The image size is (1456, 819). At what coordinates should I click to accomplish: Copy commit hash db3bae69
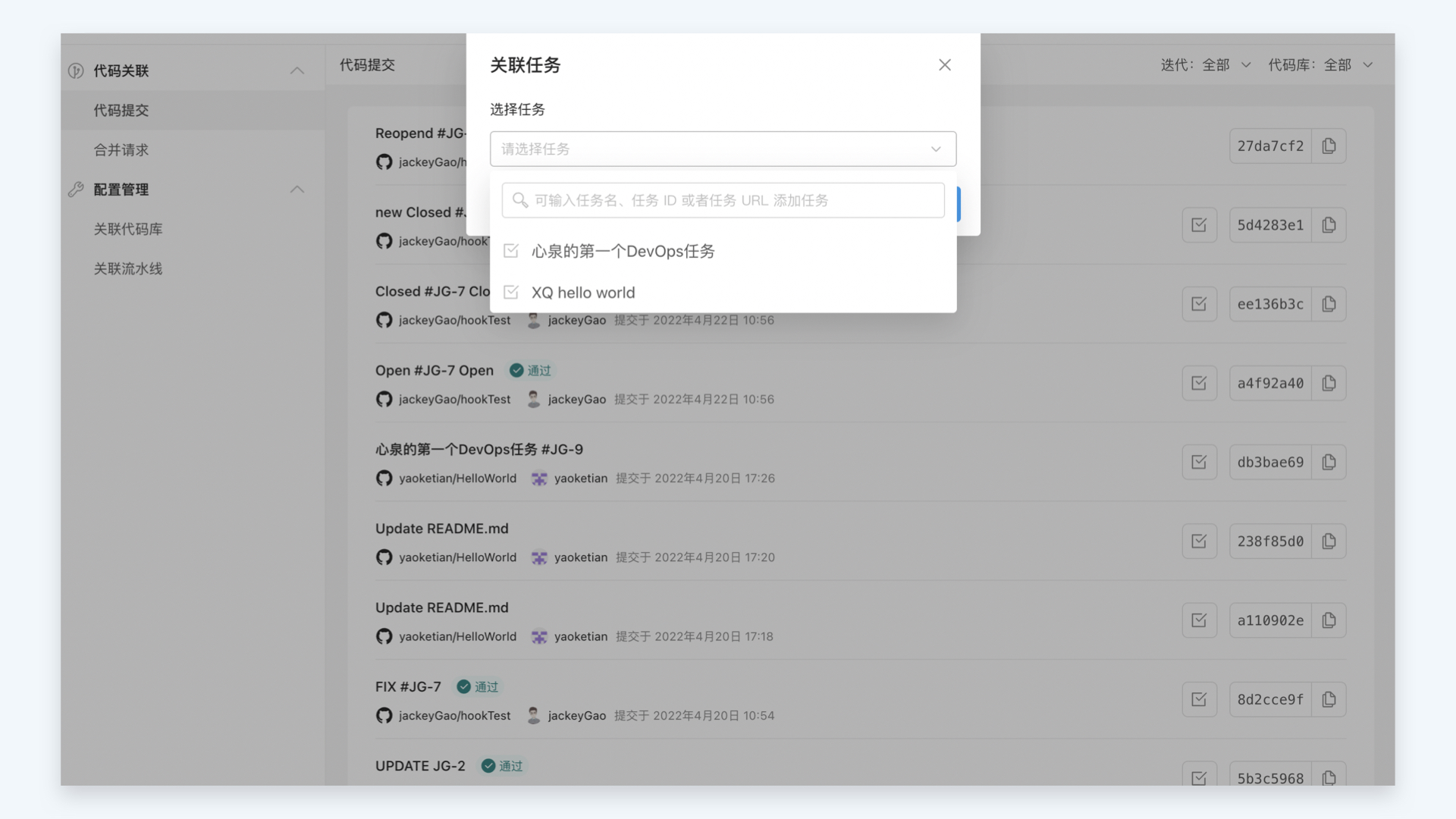[x=1329, y=463]
